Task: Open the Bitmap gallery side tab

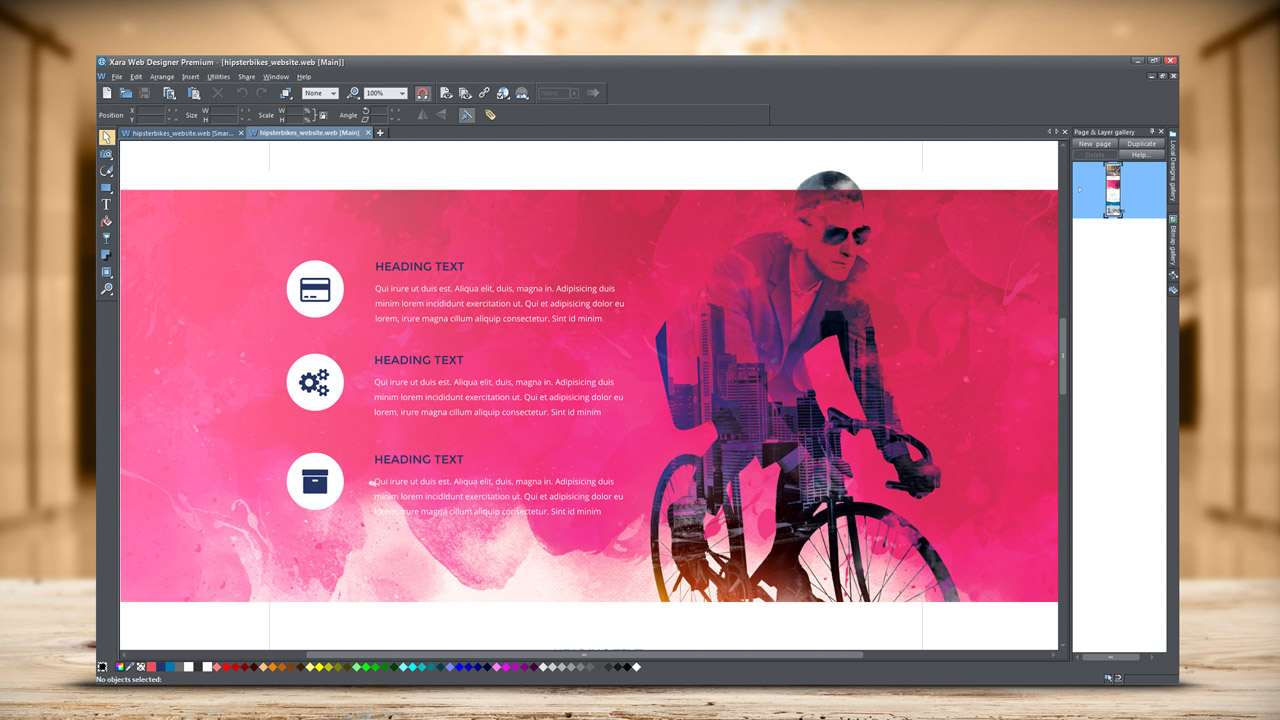Action: (x=1172, y=242)
